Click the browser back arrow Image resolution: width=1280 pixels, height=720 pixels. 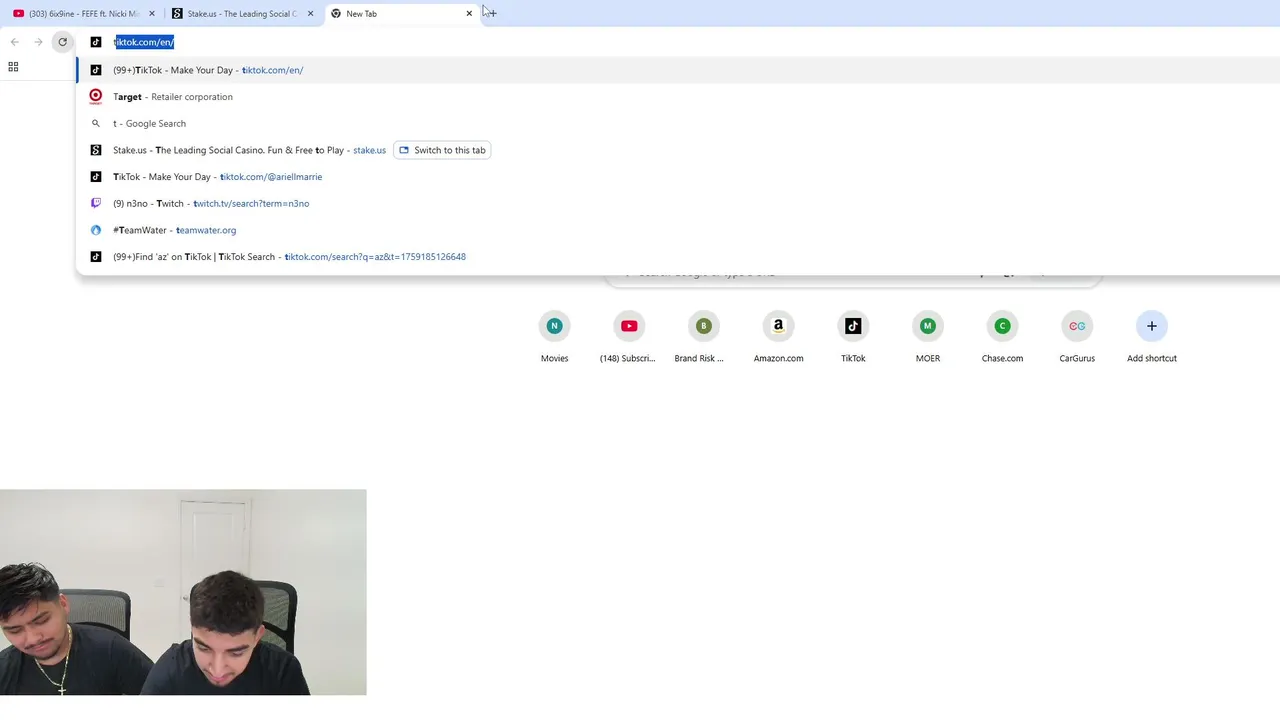click(x=14, y=42)
